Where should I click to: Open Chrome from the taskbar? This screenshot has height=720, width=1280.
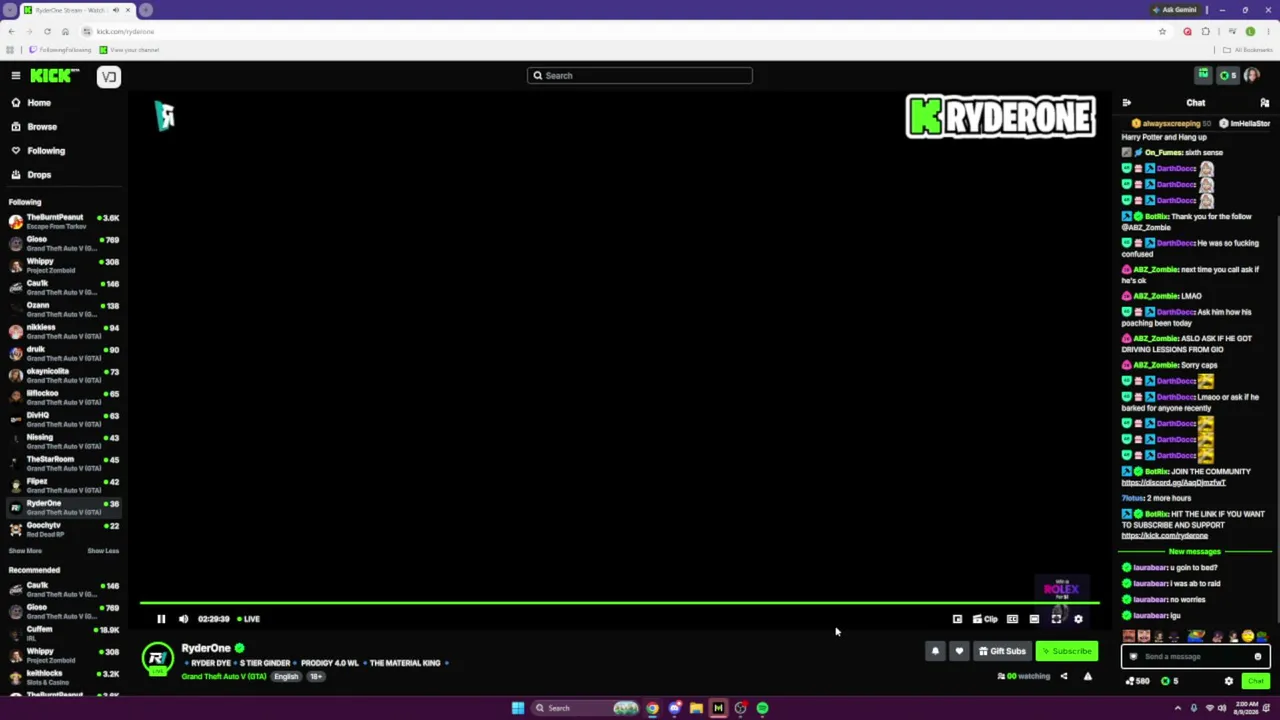652,708
